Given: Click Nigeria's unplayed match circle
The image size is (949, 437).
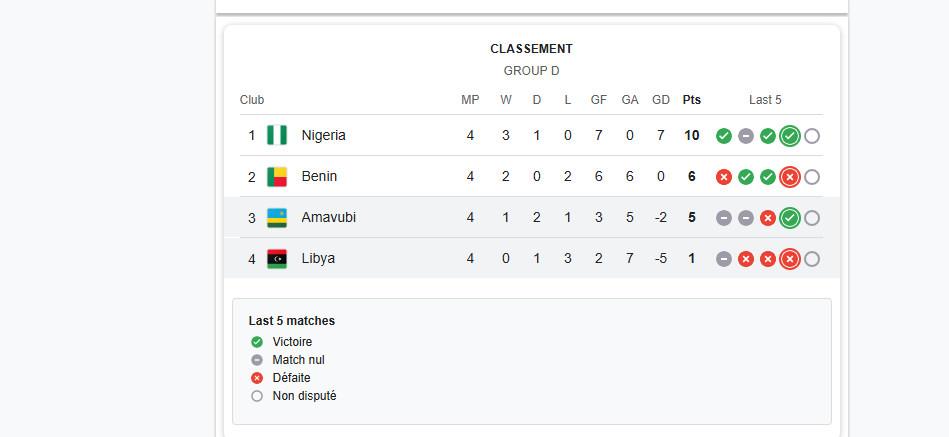Looking at the screenshot, I should coord(812,136).
